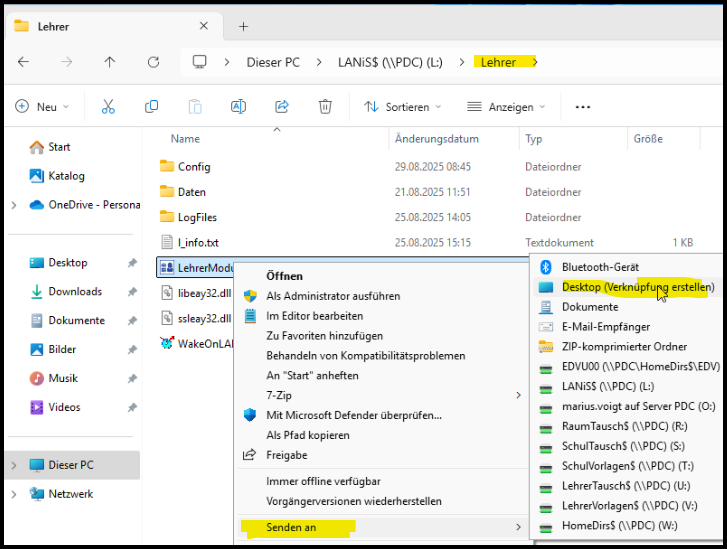Choose Desktop (Verknüpfung erstellen) option
Image resolution: width=727 pixels, height=549 pixels.
(x=637, y=287)
